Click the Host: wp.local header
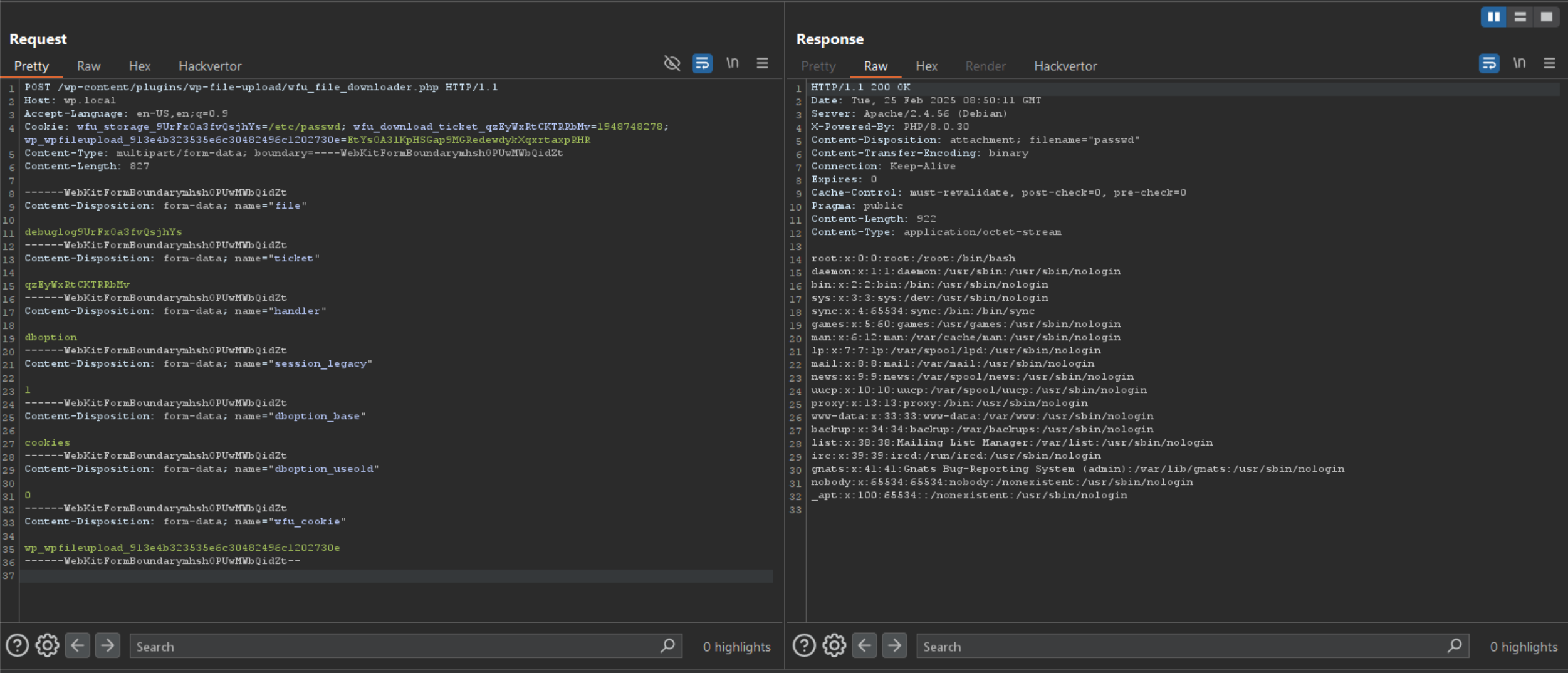The image size is (1568, 673). click(x=70, y=100)
